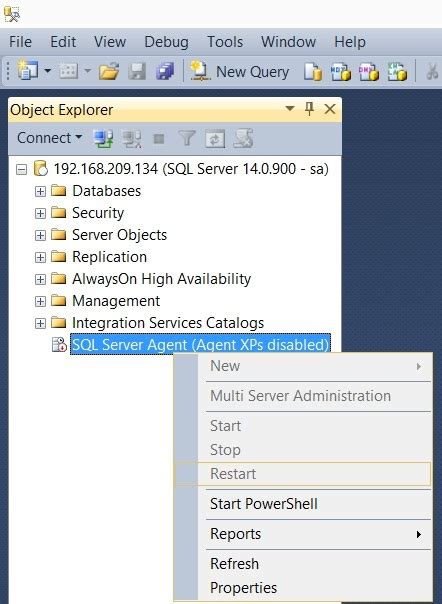Select the Databases tree item

106,191
